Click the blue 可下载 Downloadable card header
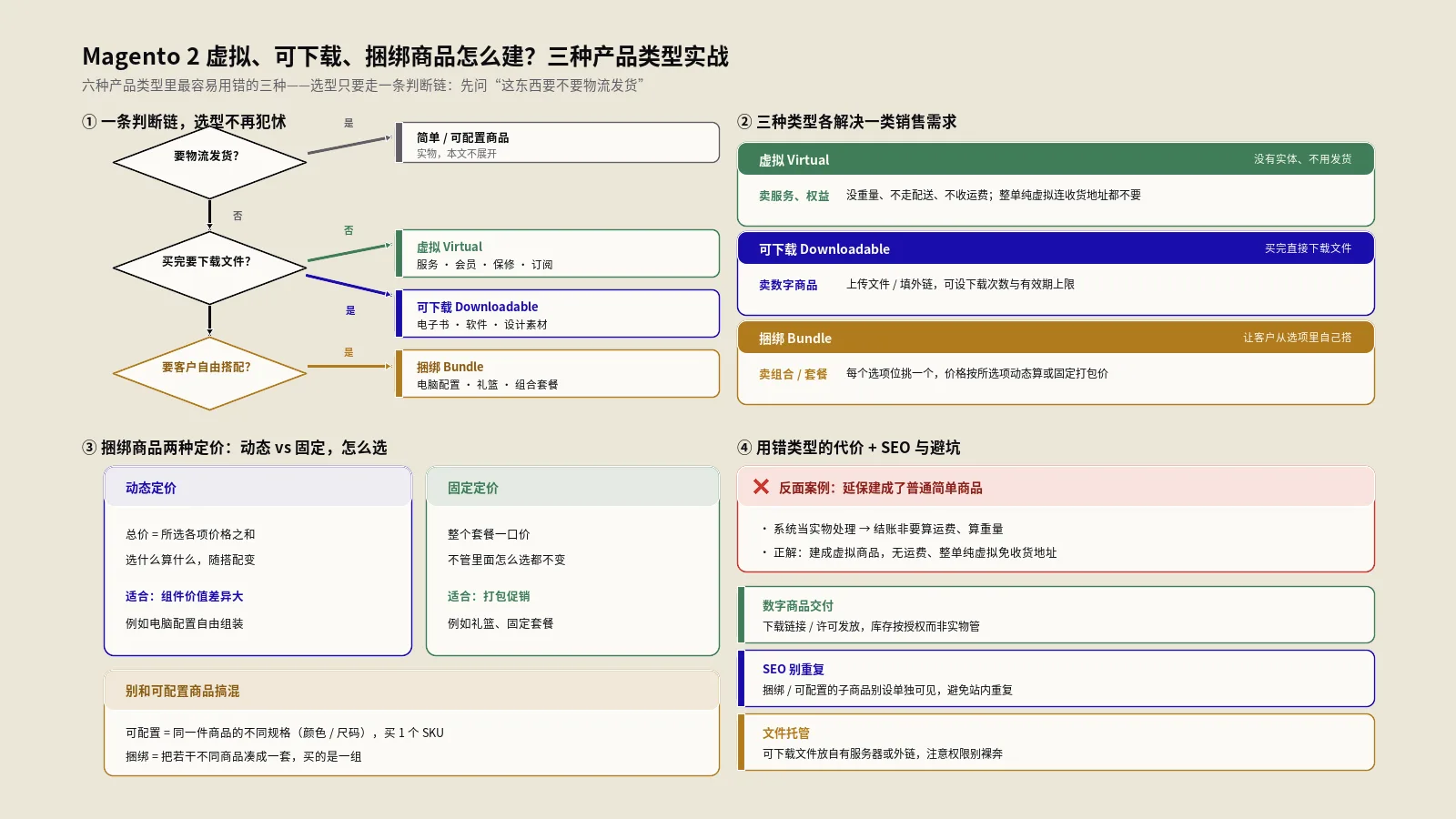Viewport: 1456px width, 819px height. pyautogui.click(x=1056, y=248)
